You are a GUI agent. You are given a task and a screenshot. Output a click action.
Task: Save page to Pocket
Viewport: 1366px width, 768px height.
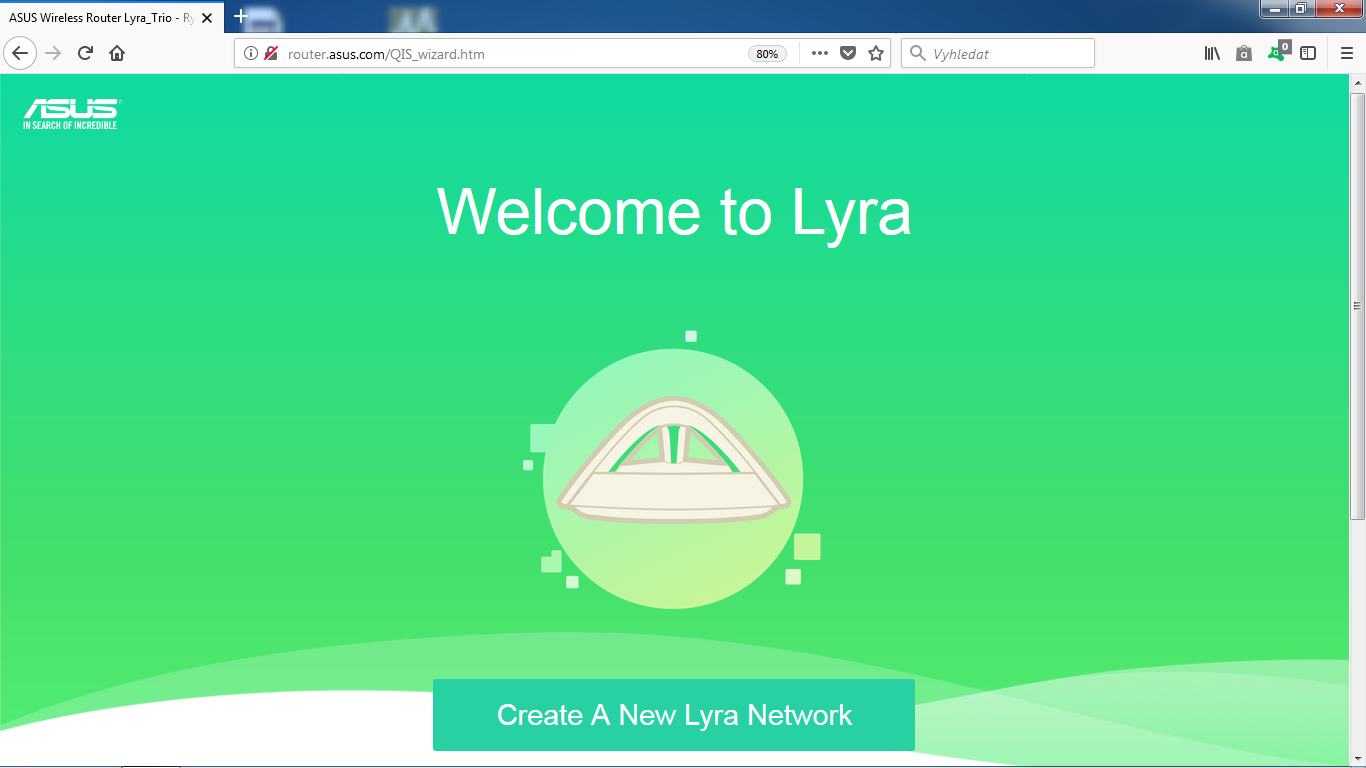[848, 53]
